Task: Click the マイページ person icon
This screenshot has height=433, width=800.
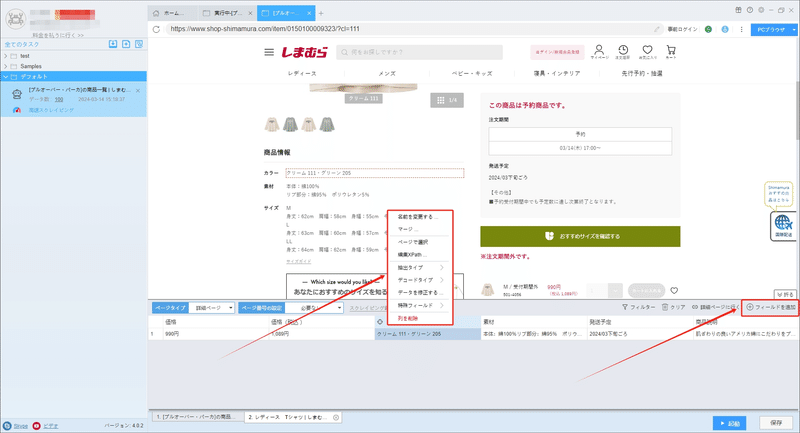Action: (x=599, y=52)
